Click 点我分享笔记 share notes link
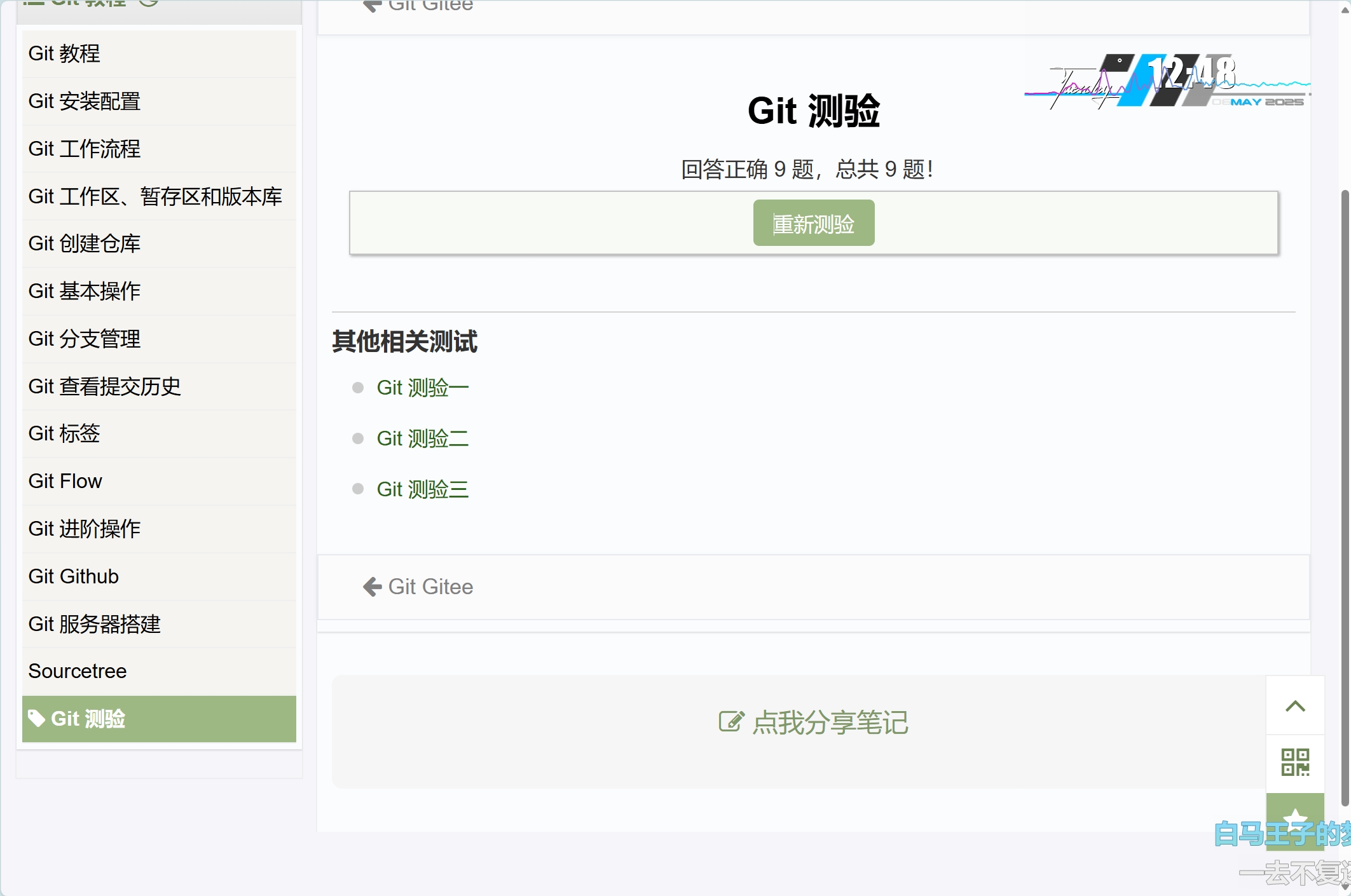 pyautogui.click(x=830, y=723)
